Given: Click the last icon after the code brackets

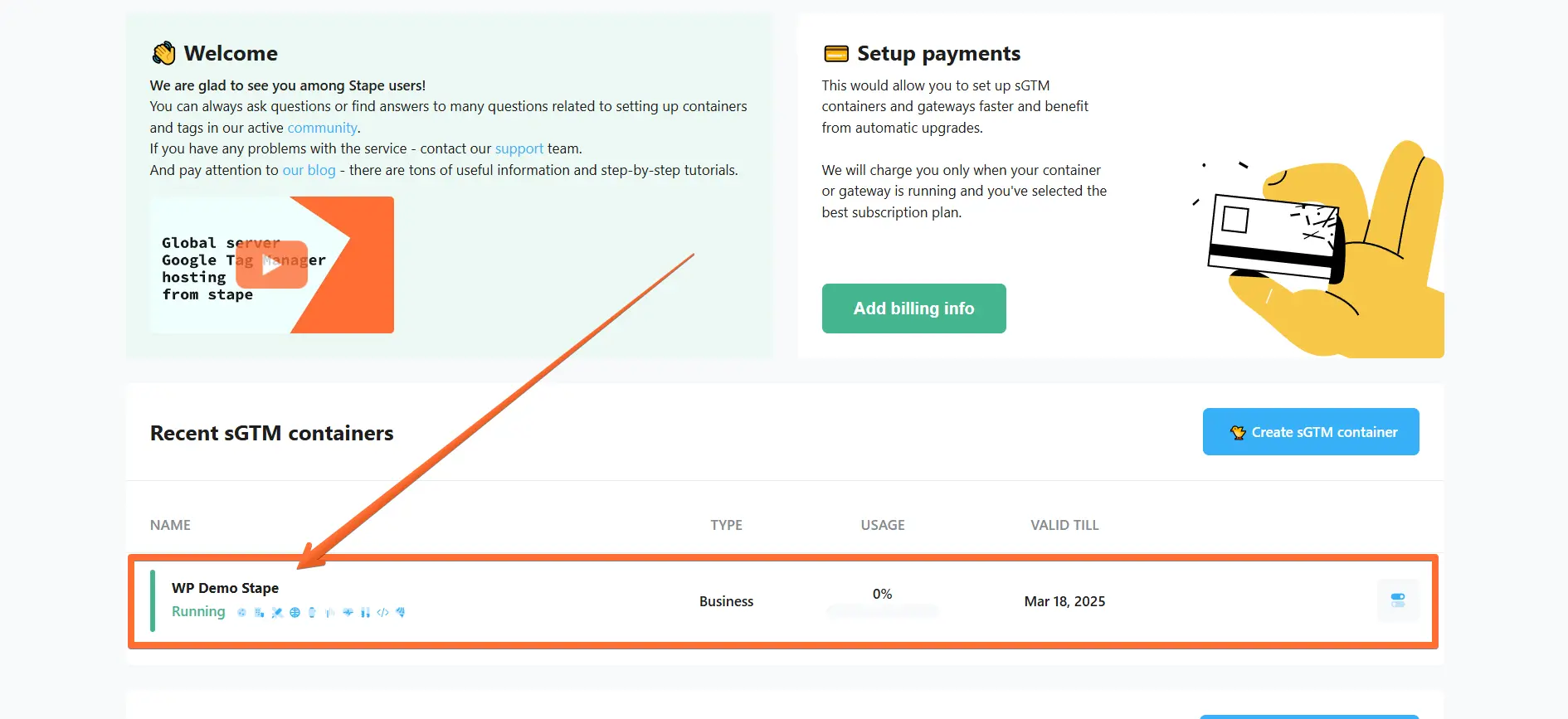Looking at the screenshot, I should 401,613.
